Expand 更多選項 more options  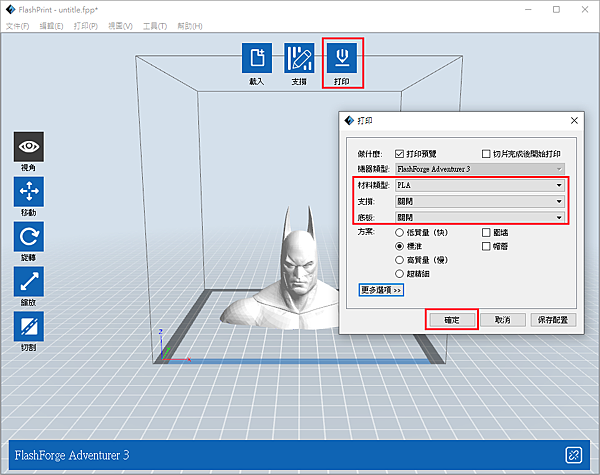click(x=381, y=290)
